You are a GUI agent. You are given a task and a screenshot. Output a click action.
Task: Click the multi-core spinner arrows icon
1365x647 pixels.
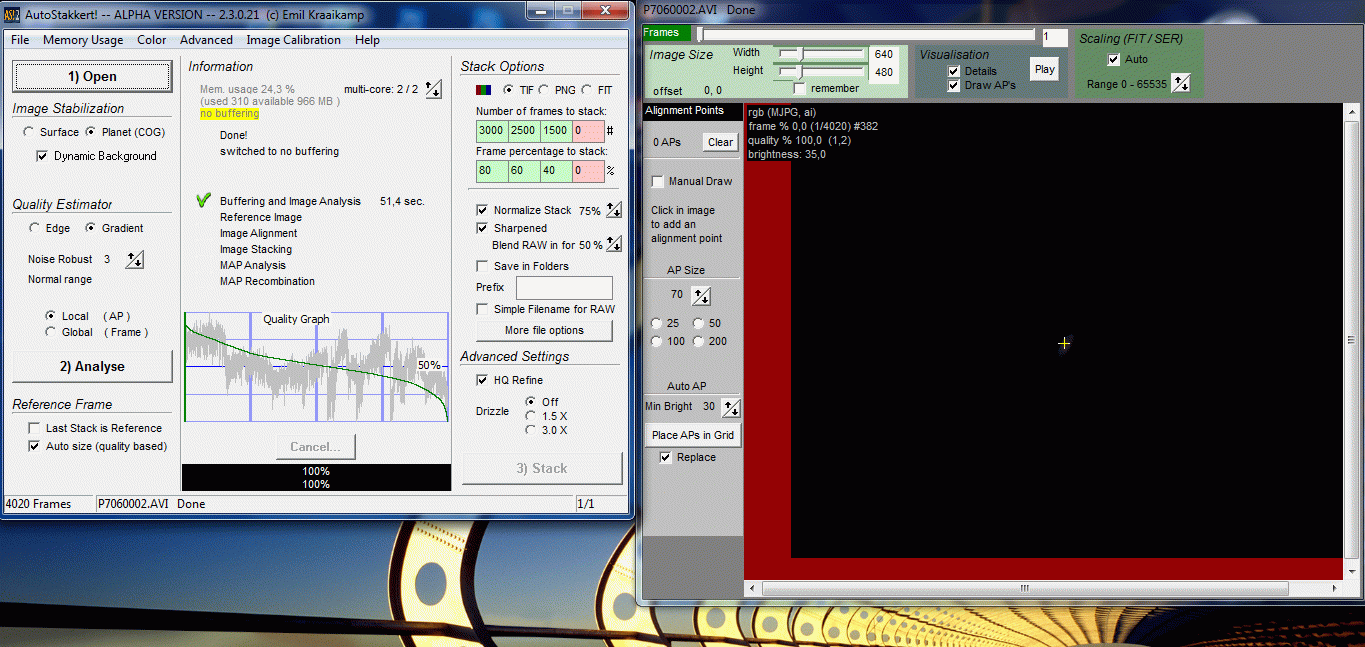[433, 89]
